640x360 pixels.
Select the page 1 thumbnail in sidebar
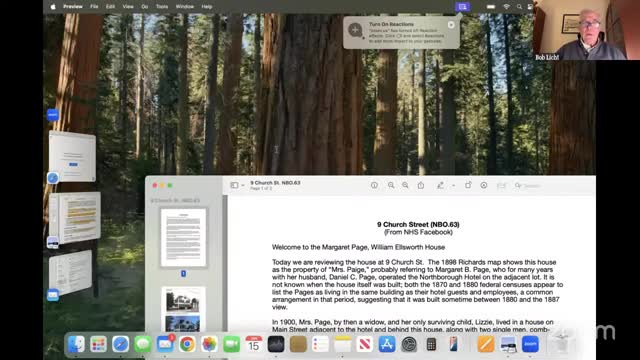click(x=183, y=238)
